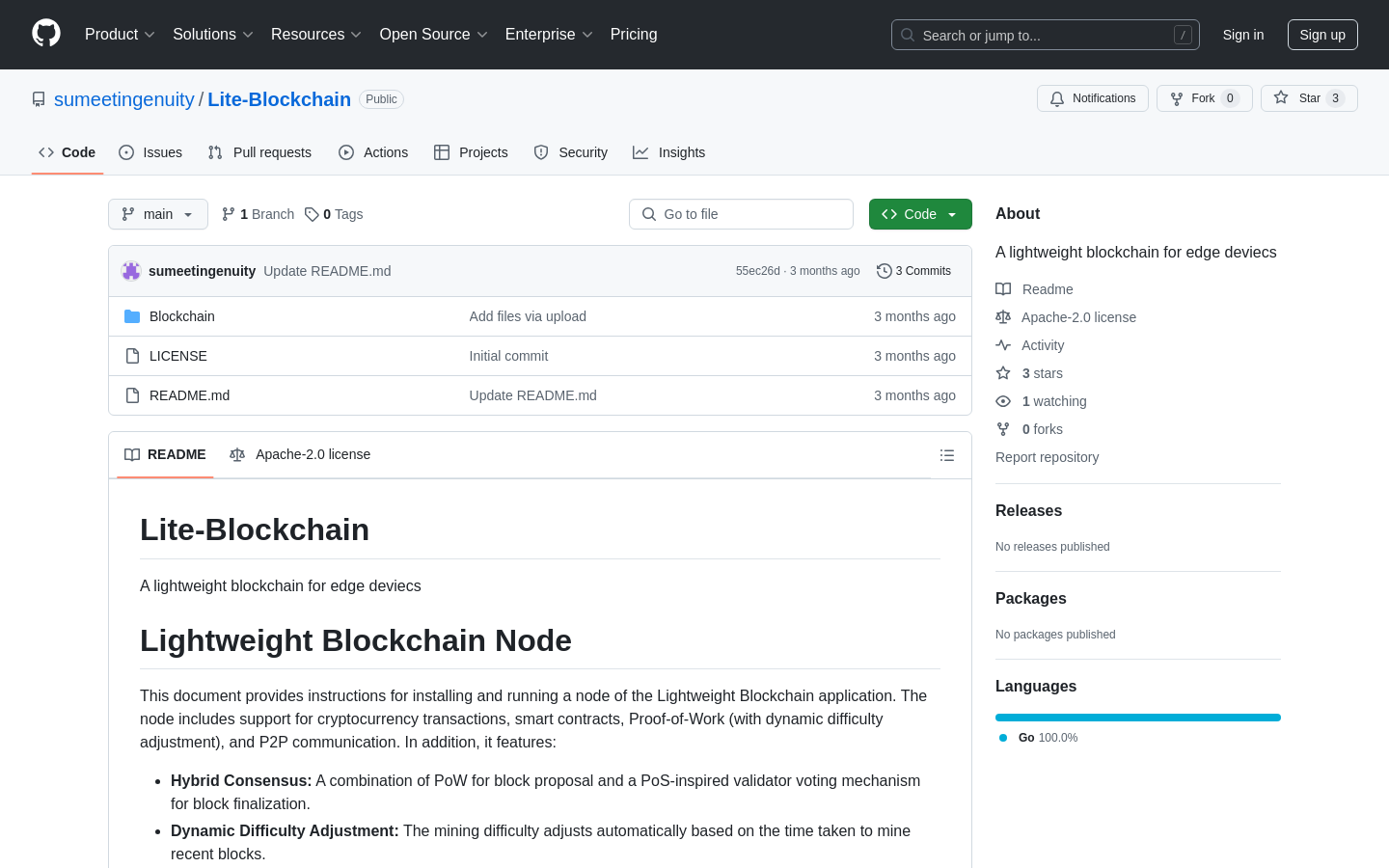
Task: Expand the Product menu
Action: [120, 35]
